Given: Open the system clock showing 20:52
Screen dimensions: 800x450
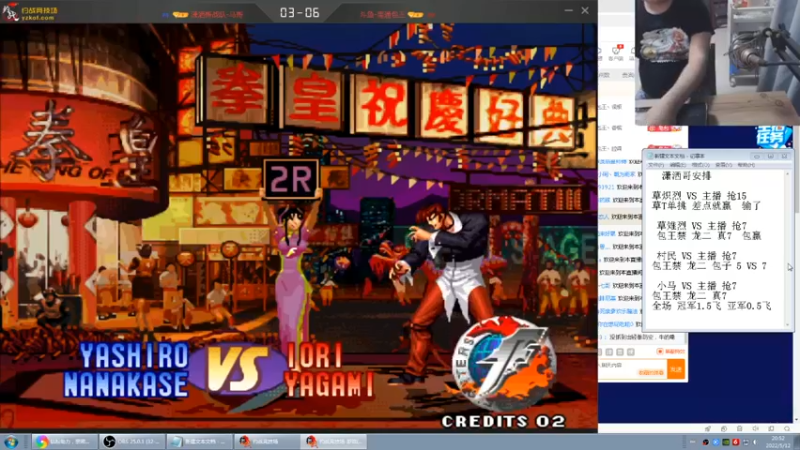Looking at the screenshot, I should click(x=778, y=442).
